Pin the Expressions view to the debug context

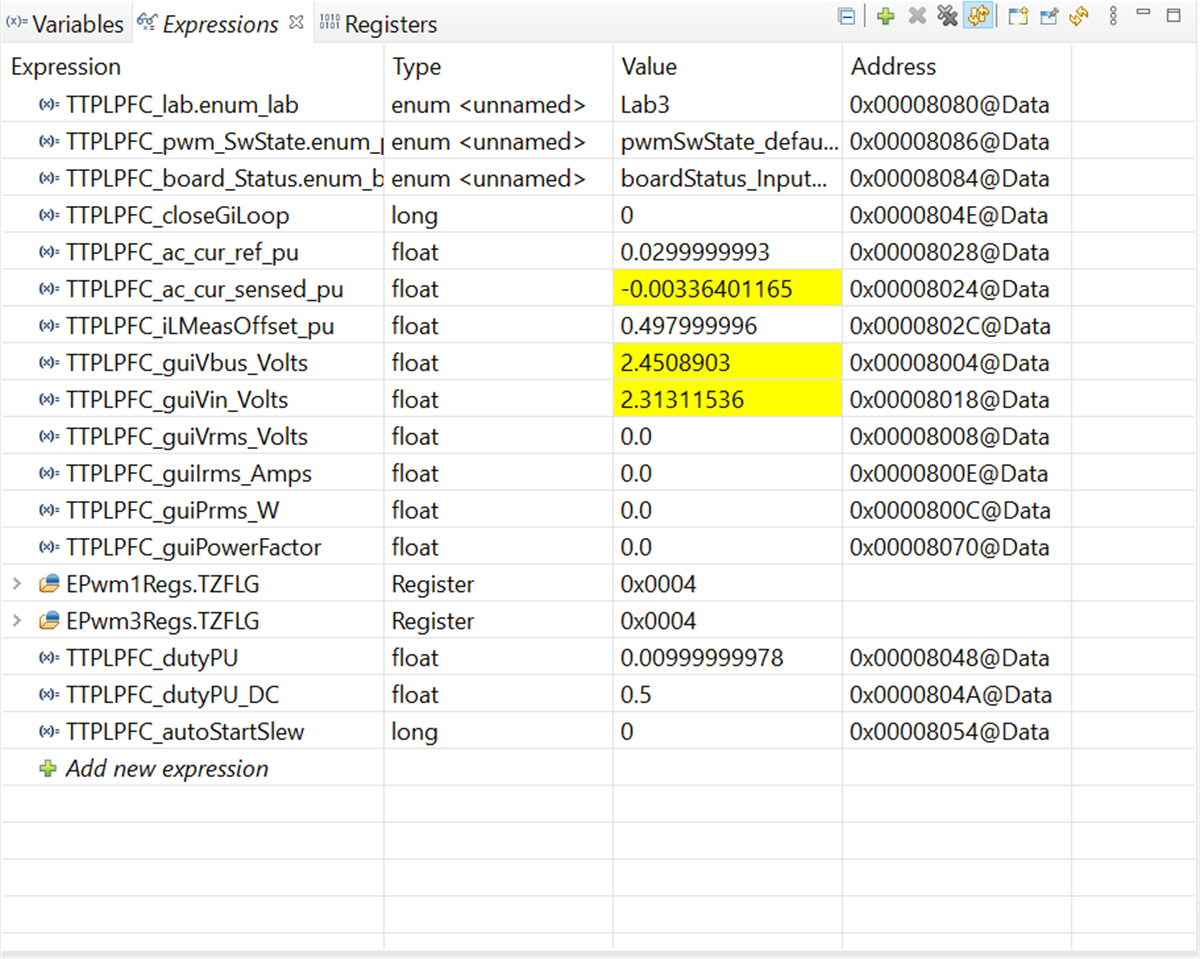pos(1047,16)
